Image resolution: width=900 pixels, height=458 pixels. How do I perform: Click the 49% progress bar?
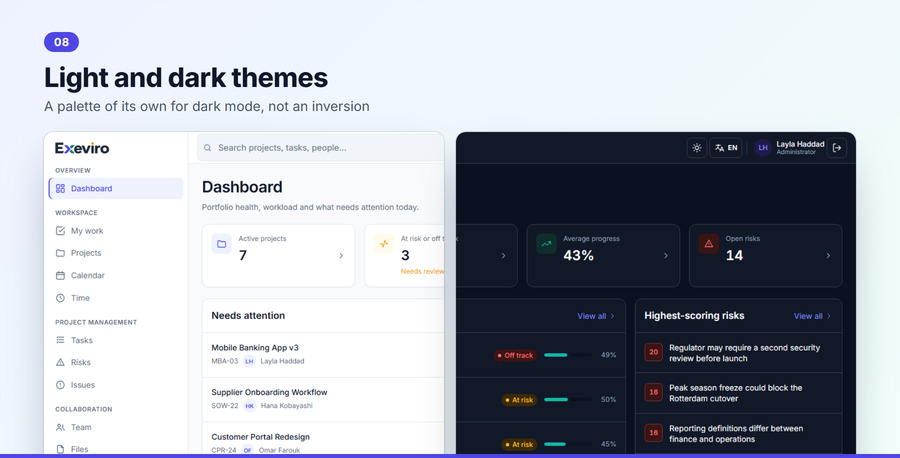pyautogui.click(x=567, y=355)
